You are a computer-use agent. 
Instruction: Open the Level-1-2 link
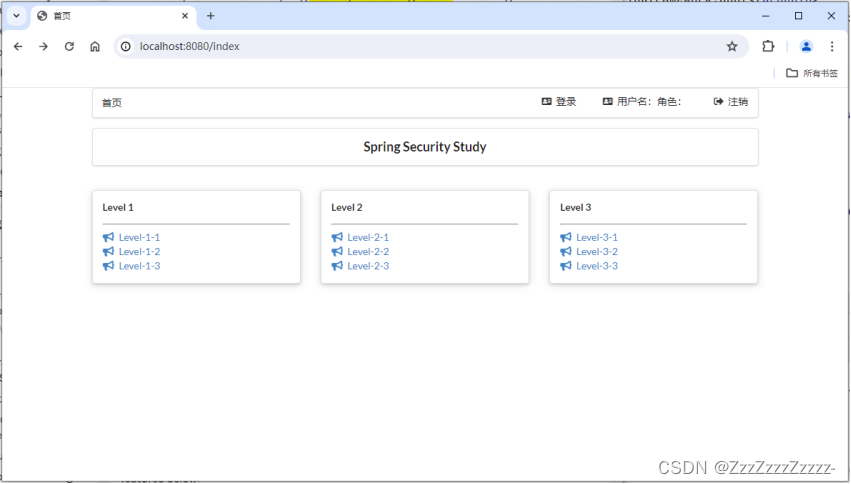coord(139,252)
